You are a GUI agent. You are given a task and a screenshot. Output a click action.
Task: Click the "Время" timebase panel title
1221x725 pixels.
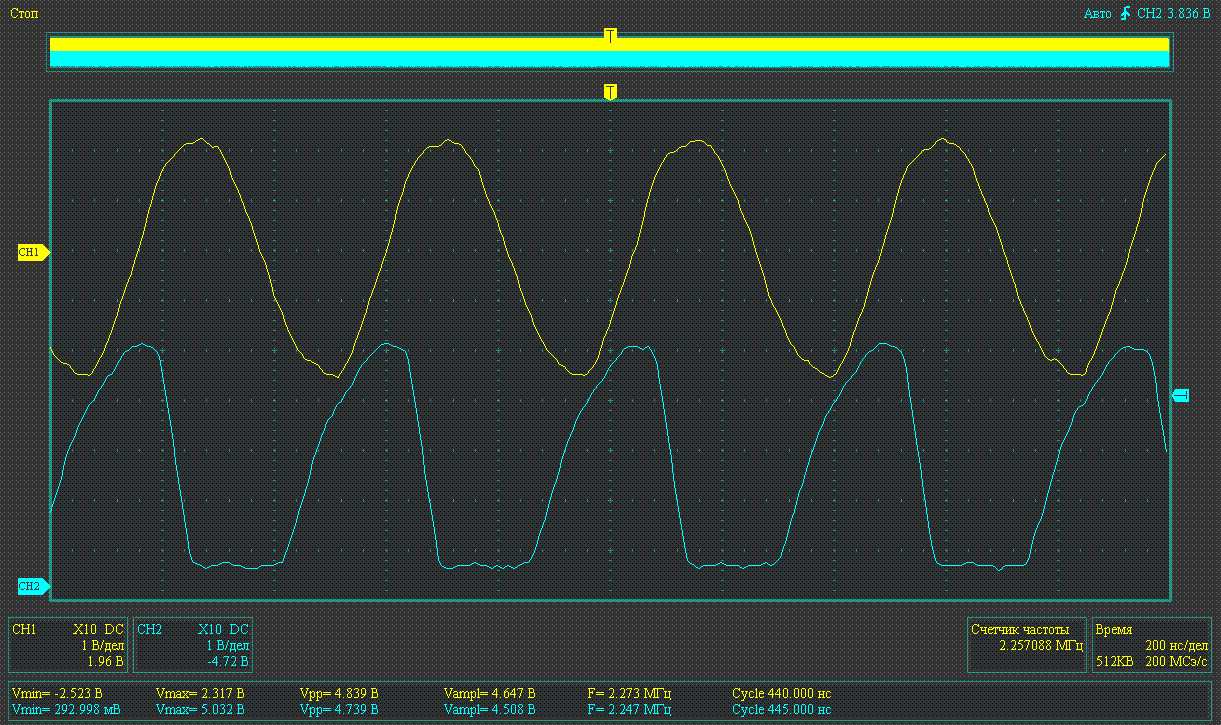point(1114,630)
